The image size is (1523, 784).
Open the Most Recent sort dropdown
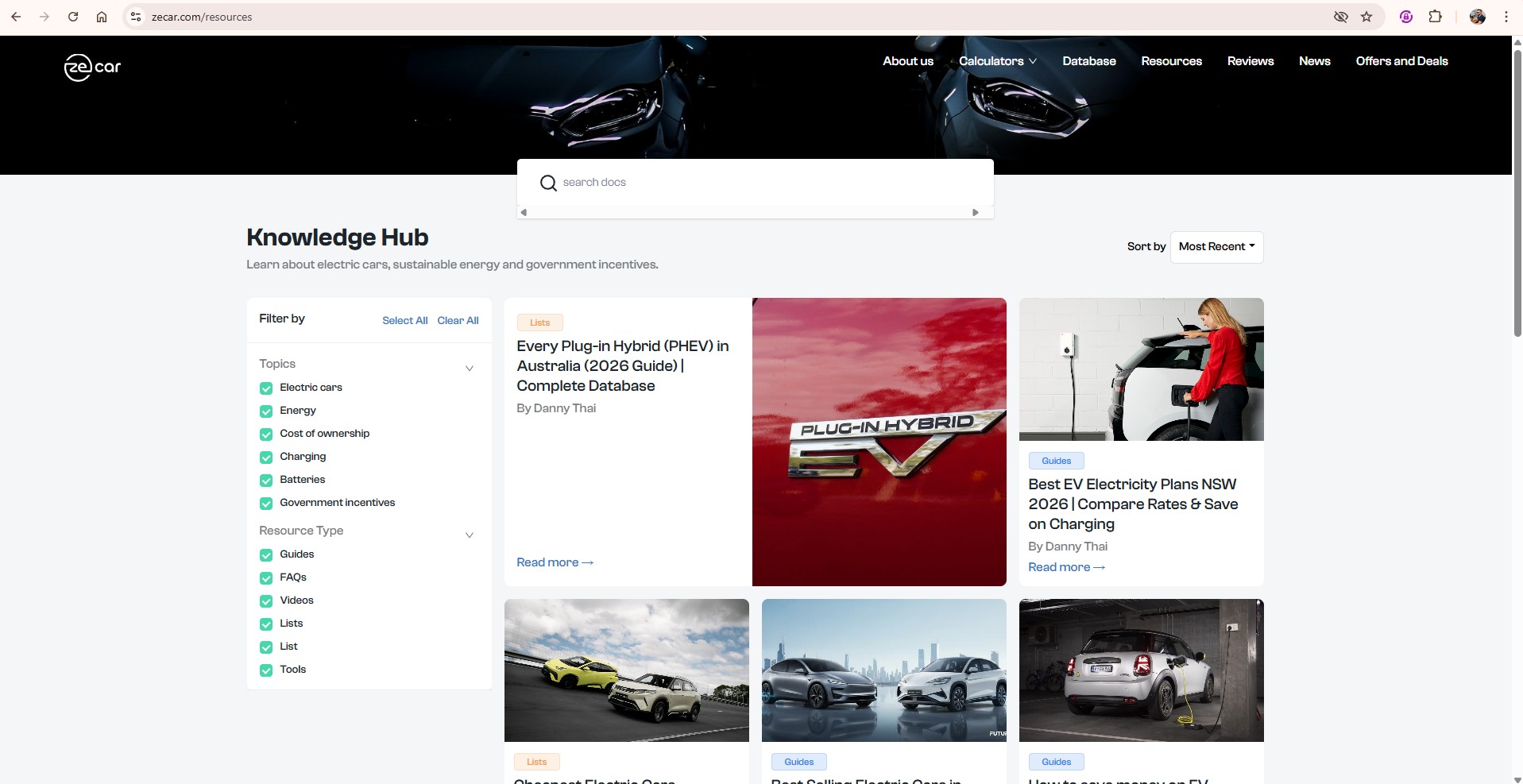(1216, 247)
